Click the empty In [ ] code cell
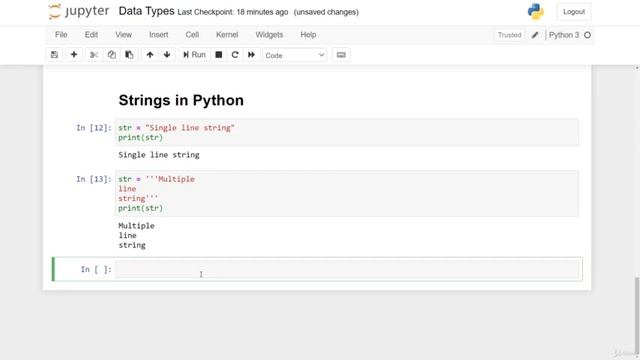The image size is (640, 360). pos(347,269)
